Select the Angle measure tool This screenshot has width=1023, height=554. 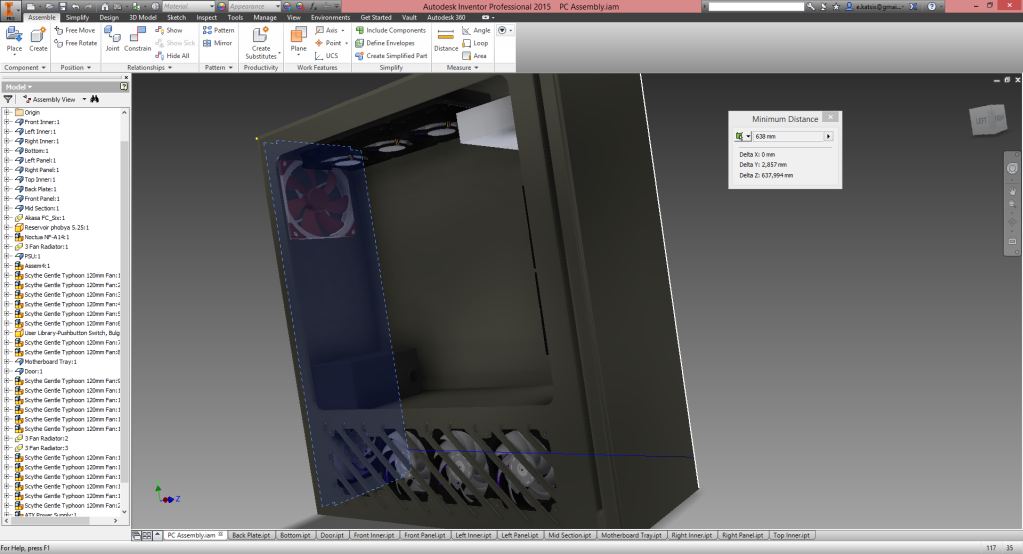click(476, 31)
